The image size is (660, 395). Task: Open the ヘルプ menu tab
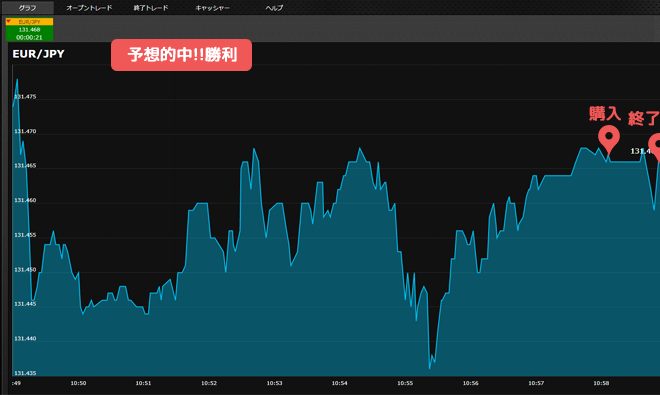pos(274,8)
